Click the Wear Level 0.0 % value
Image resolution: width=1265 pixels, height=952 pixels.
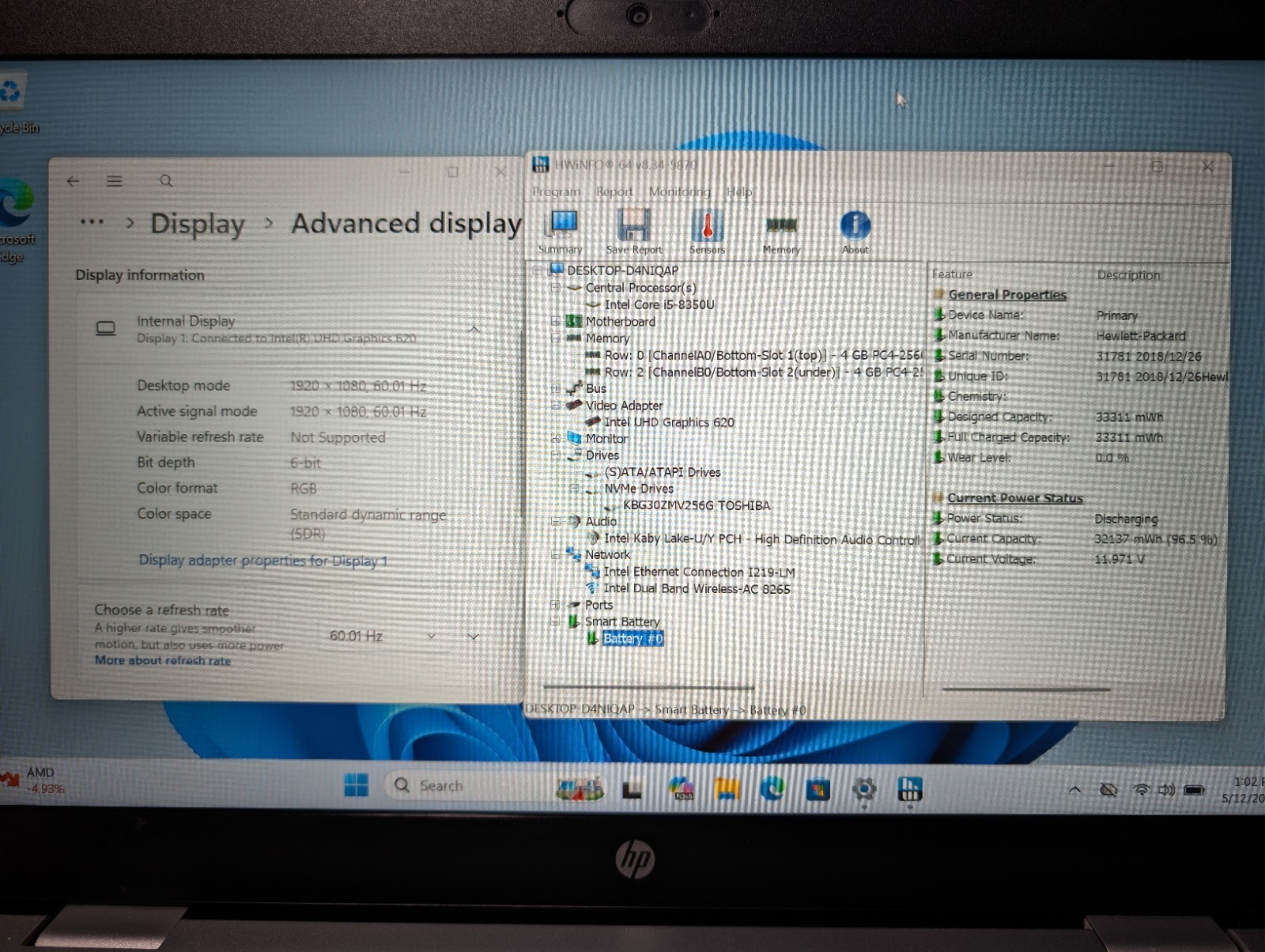click(x=1112, y=458)
